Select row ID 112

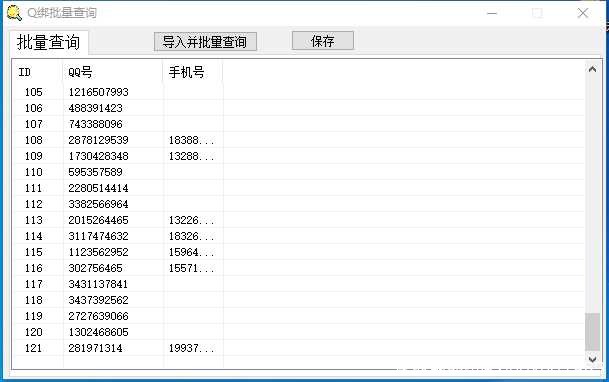(x=34, y=204)
